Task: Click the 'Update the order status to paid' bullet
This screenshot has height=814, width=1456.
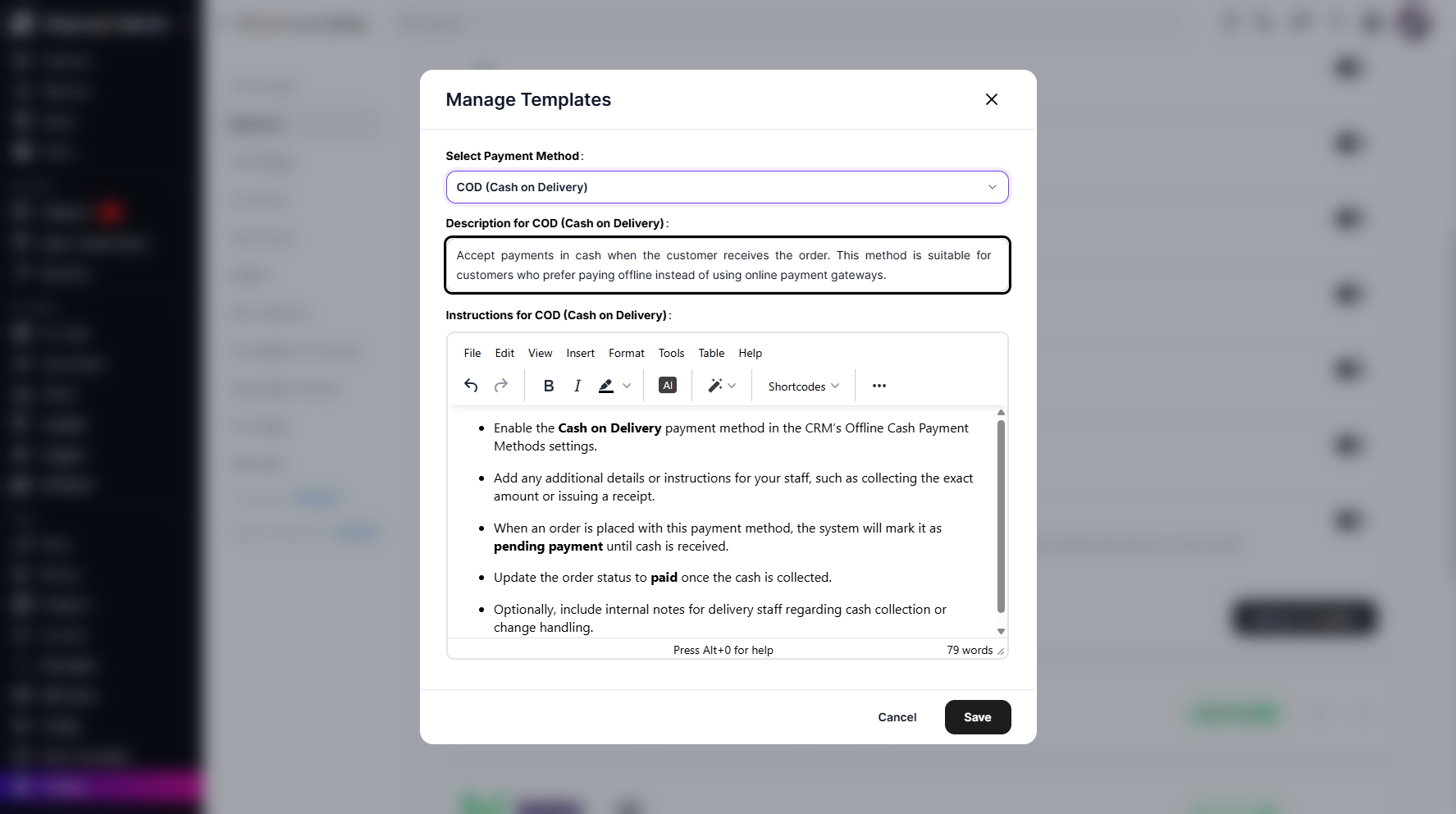Action: [x=663, y=578]
